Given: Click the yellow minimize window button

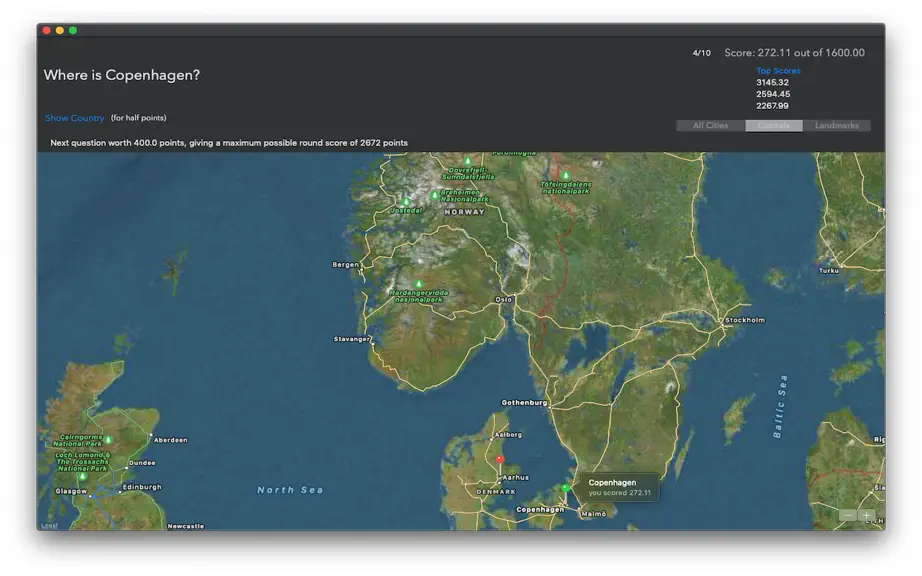Looking at the screenshot, I should tap(60, 31).
